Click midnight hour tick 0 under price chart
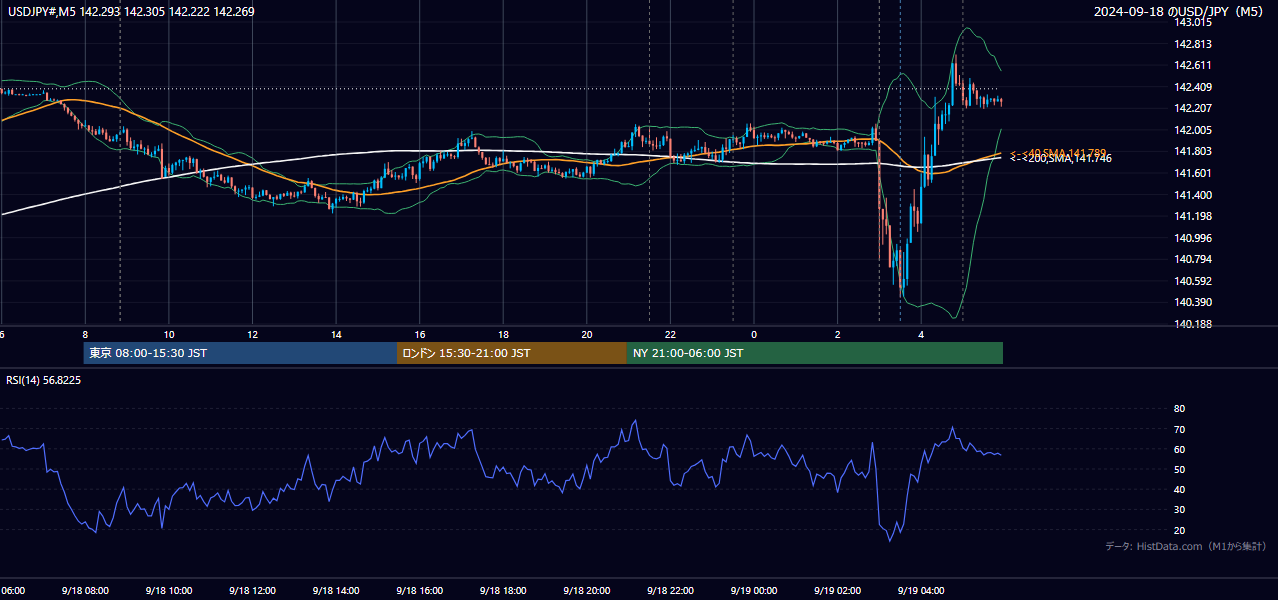The width and height of the screenshot is (1278, 600). click(754, 334)
